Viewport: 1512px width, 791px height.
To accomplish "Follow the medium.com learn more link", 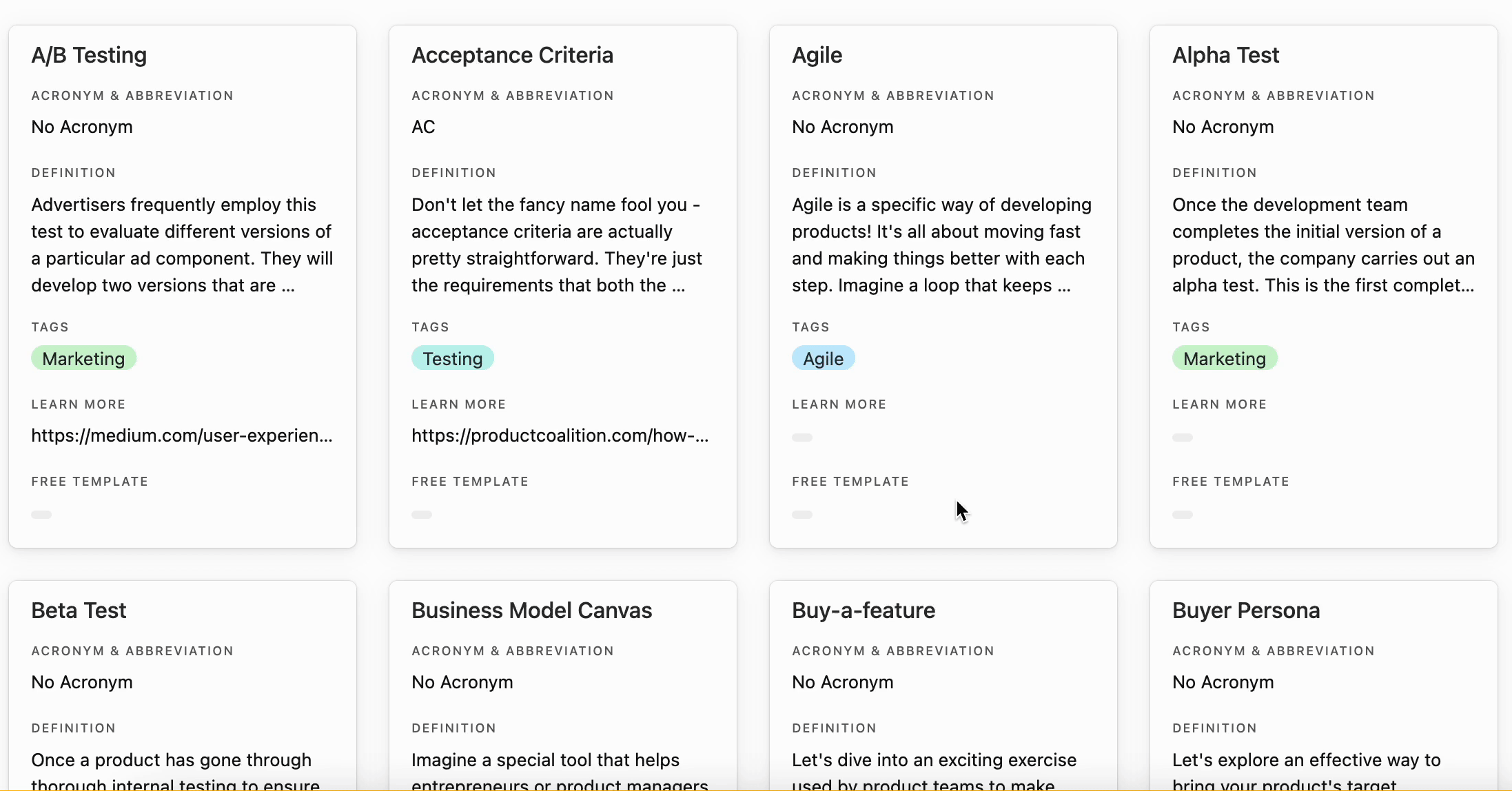I will 182,435.
